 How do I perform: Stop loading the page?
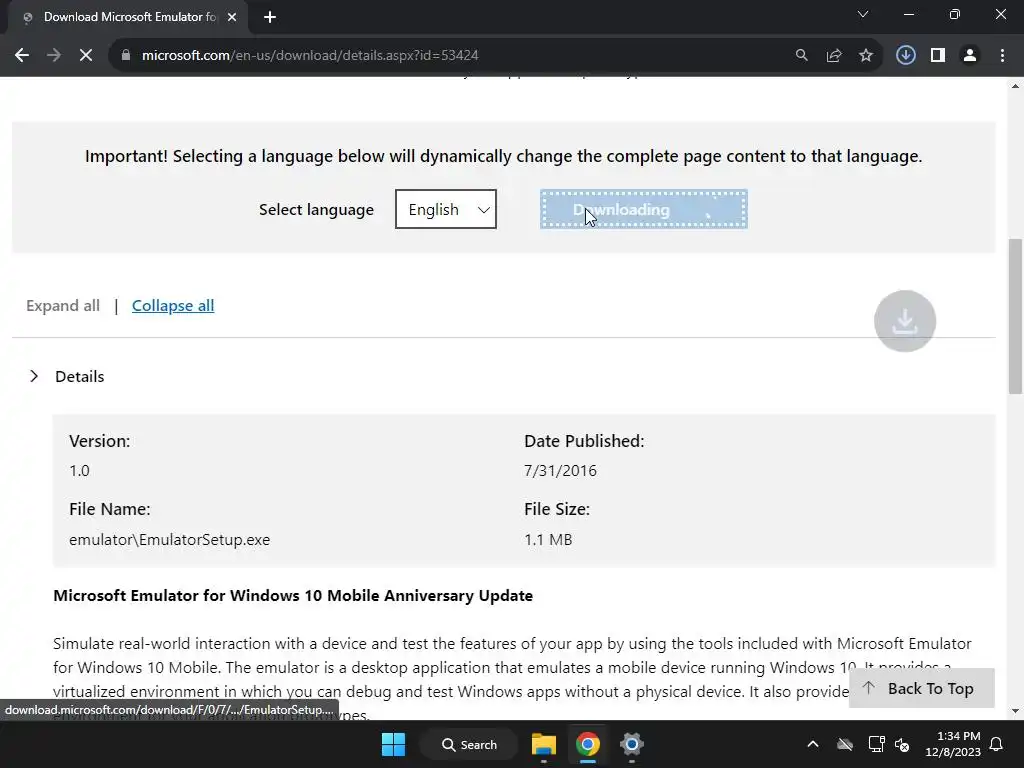point(86,56)
